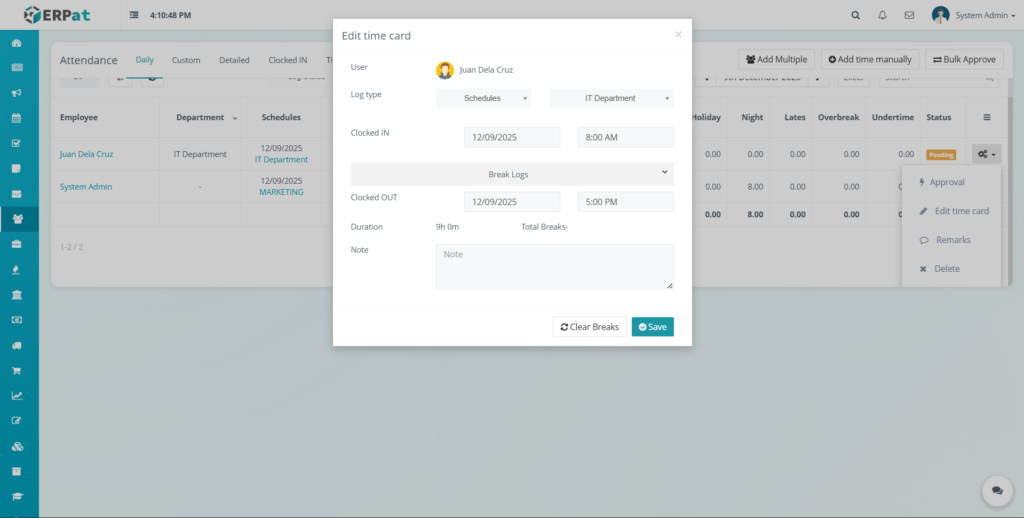Open the chat bubble floating button
The width and height of the screenshot is (1024, 518).
point(997,491)
